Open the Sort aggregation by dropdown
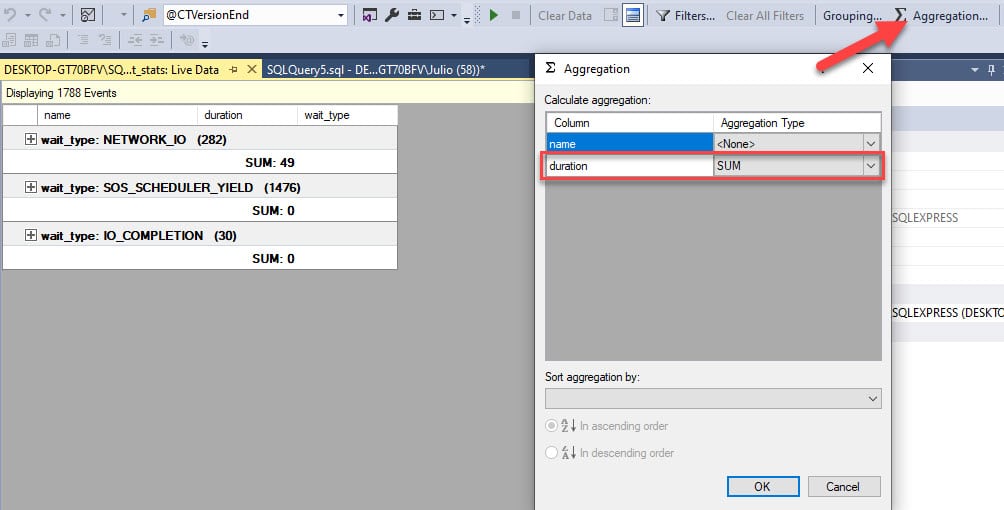Image resolution: width=1004 pixels, height=510 pixels. pyautogui.click(x=872, y=399)
